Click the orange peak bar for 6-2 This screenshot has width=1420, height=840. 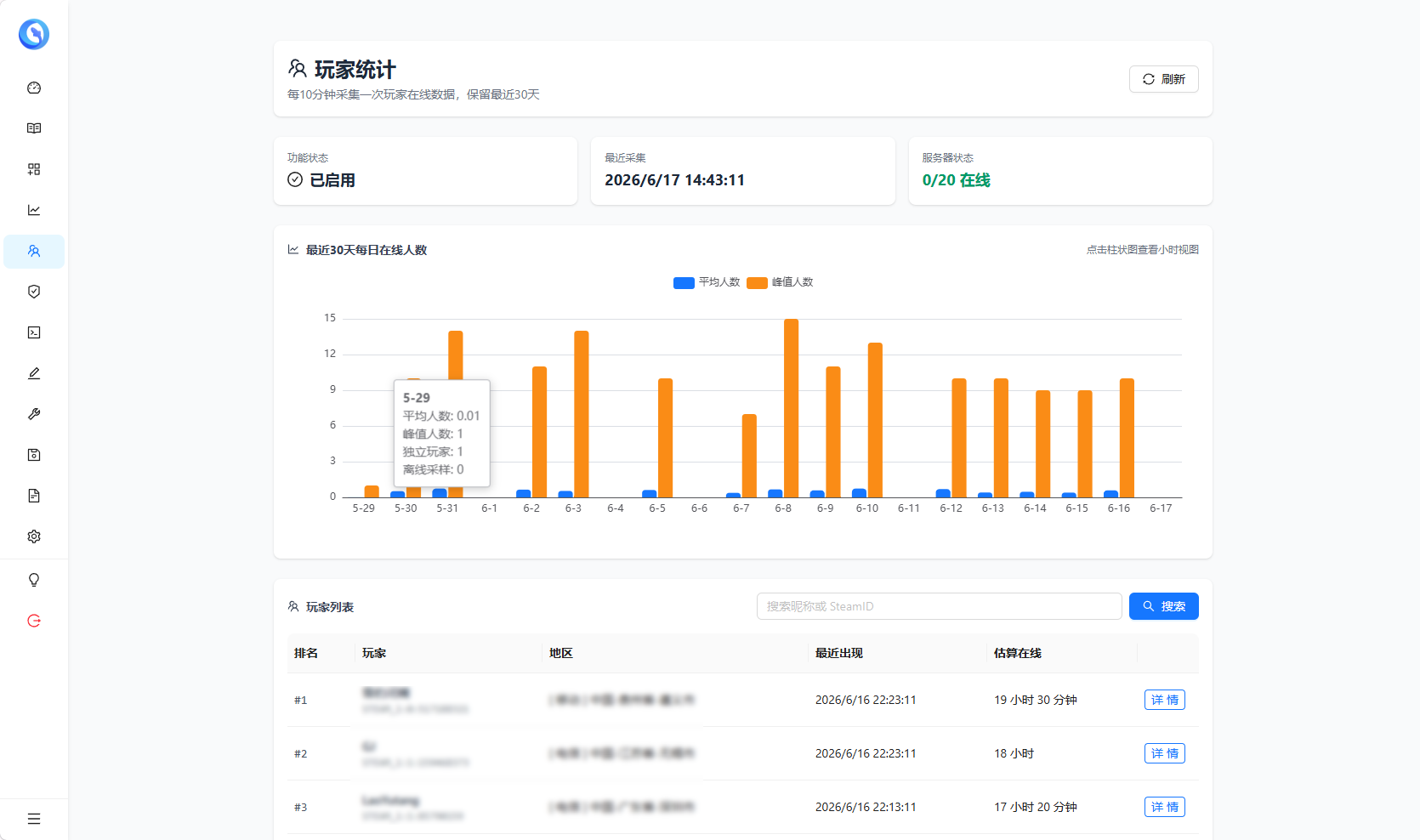coord(539,432)
